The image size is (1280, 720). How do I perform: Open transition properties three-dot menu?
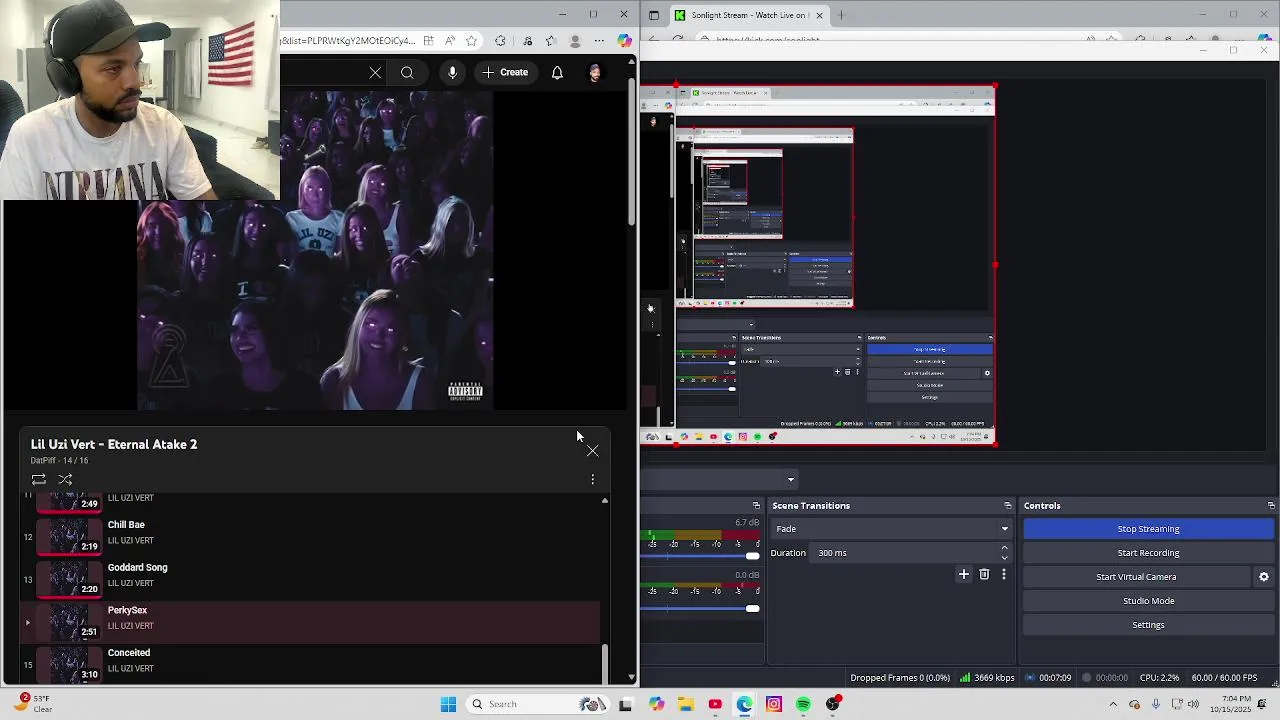(x=1004, y=575)
